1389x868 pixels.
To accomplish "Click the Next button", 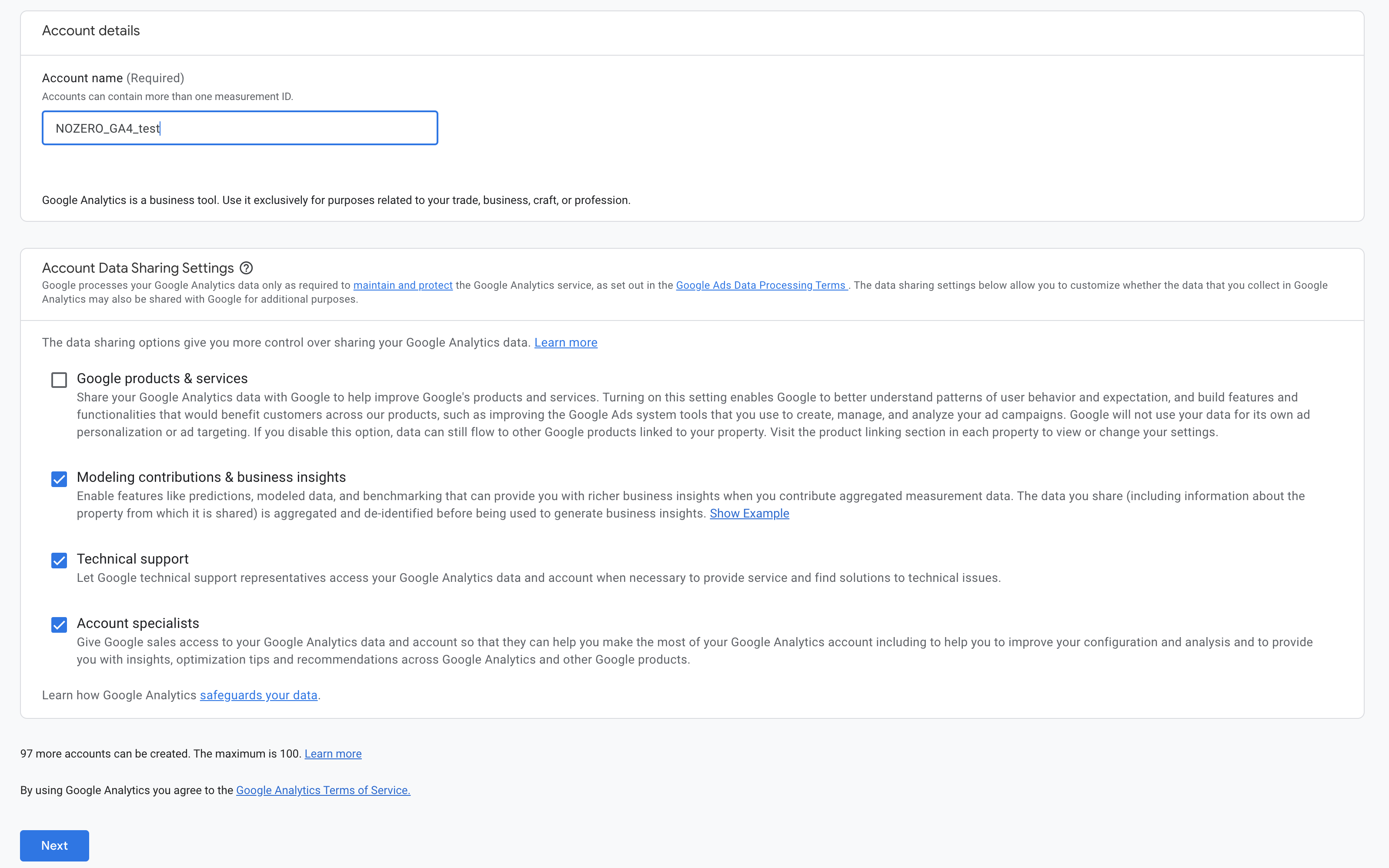I will pyautogui.click(x=54, y=846).
